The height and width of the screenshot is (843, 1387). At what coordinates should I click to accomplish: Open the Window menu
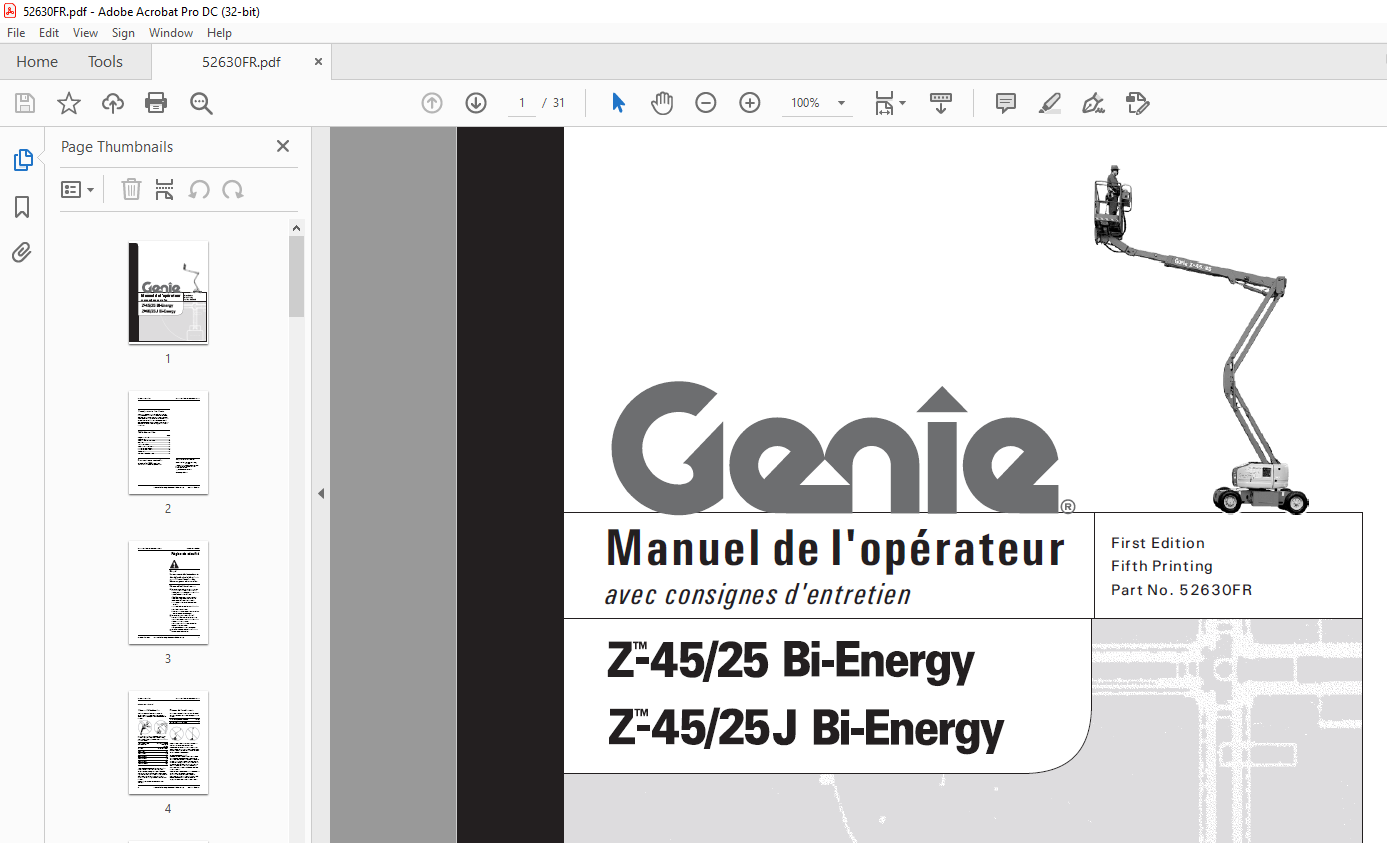click(x=171, y=33)
